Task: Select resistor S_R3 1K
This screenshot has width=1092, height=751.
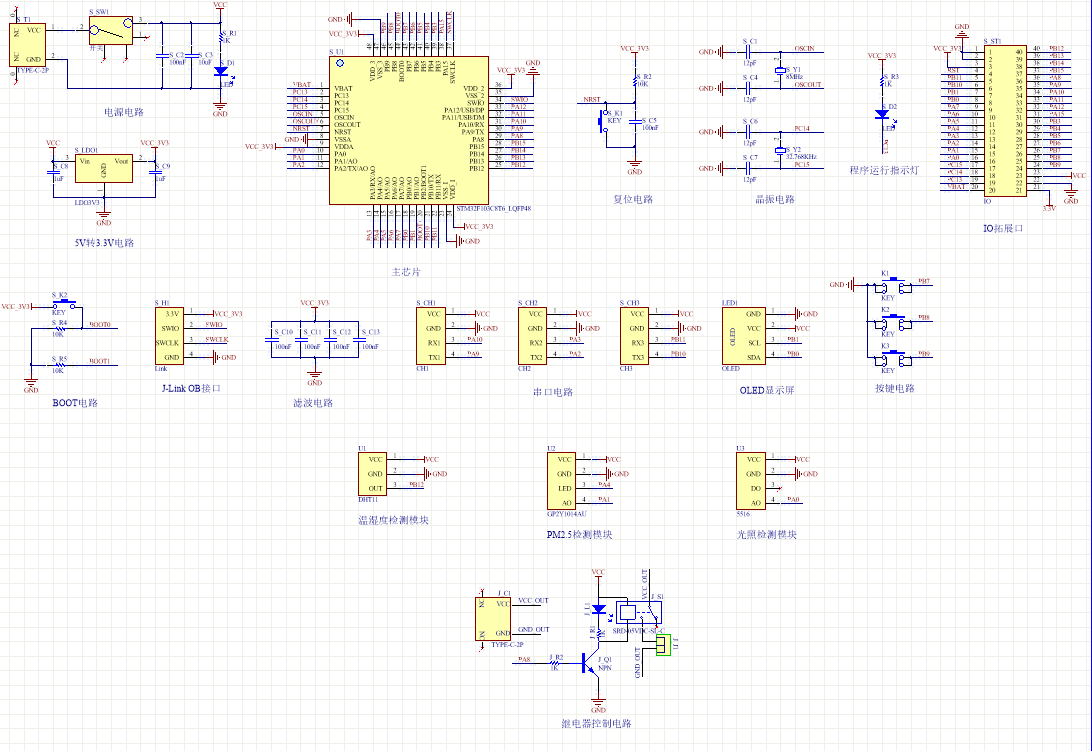Action: coord(882,82)
